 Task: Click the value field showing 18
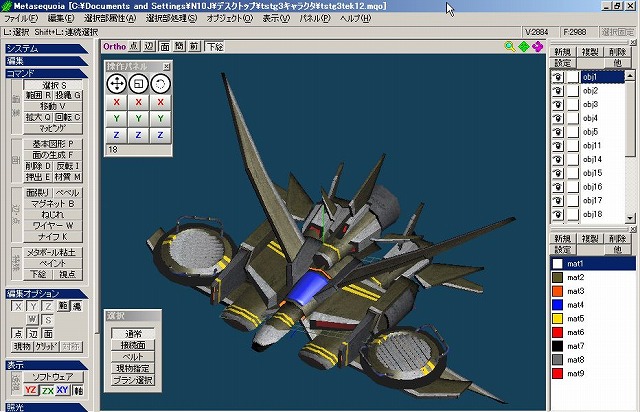point(138,149)
